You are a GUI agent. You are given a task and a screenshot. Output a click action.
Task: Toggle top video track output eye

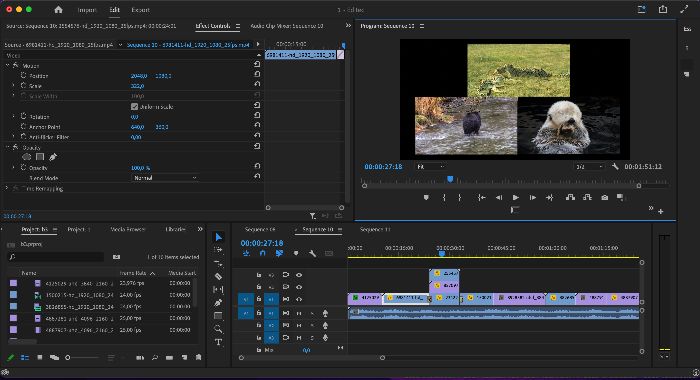pos(299,275)
